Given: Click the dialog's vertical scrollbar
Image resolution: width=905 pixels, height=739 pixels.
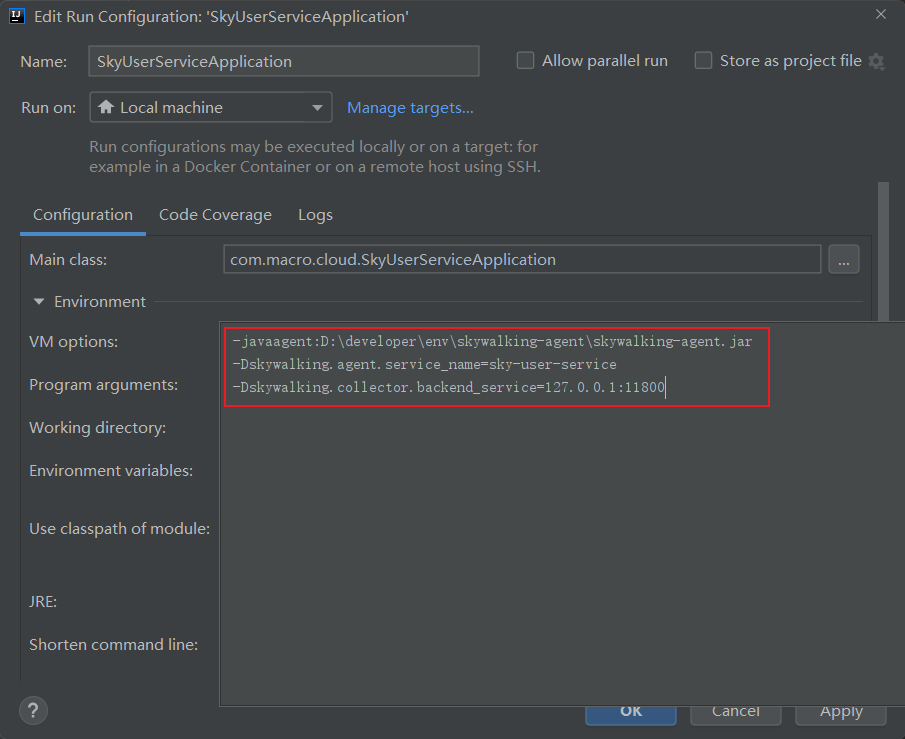Looking at the screenshot, I should tap(883, 250).
